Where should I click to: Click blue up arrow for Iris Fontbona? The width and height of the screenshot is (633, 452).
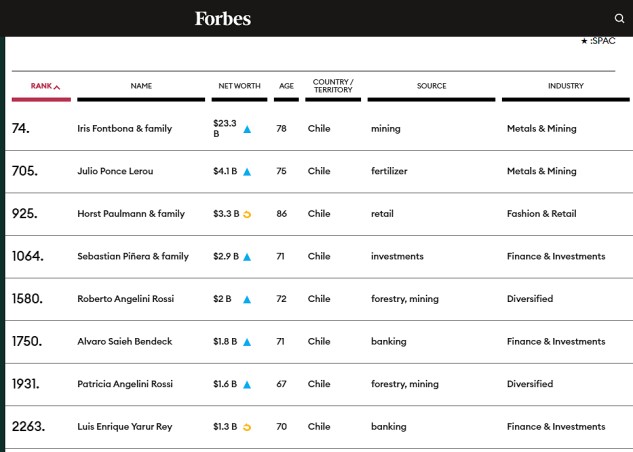coord(247,129)
